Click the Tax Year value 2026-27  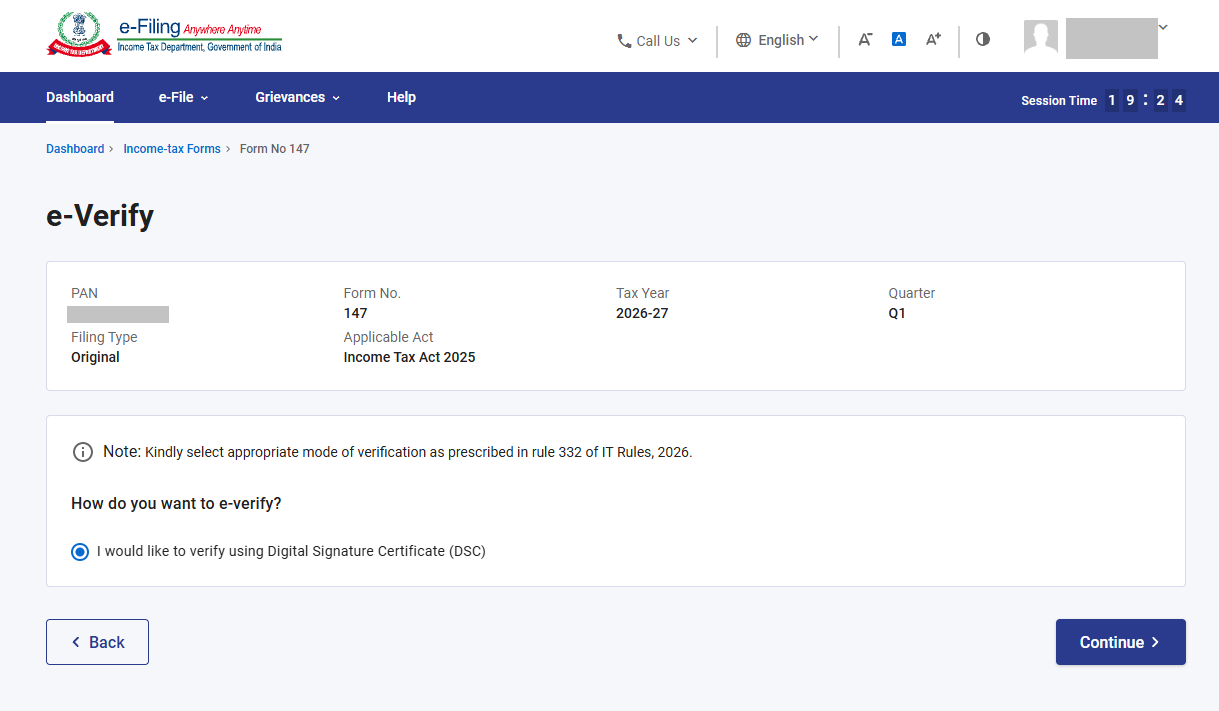point(642,313)
